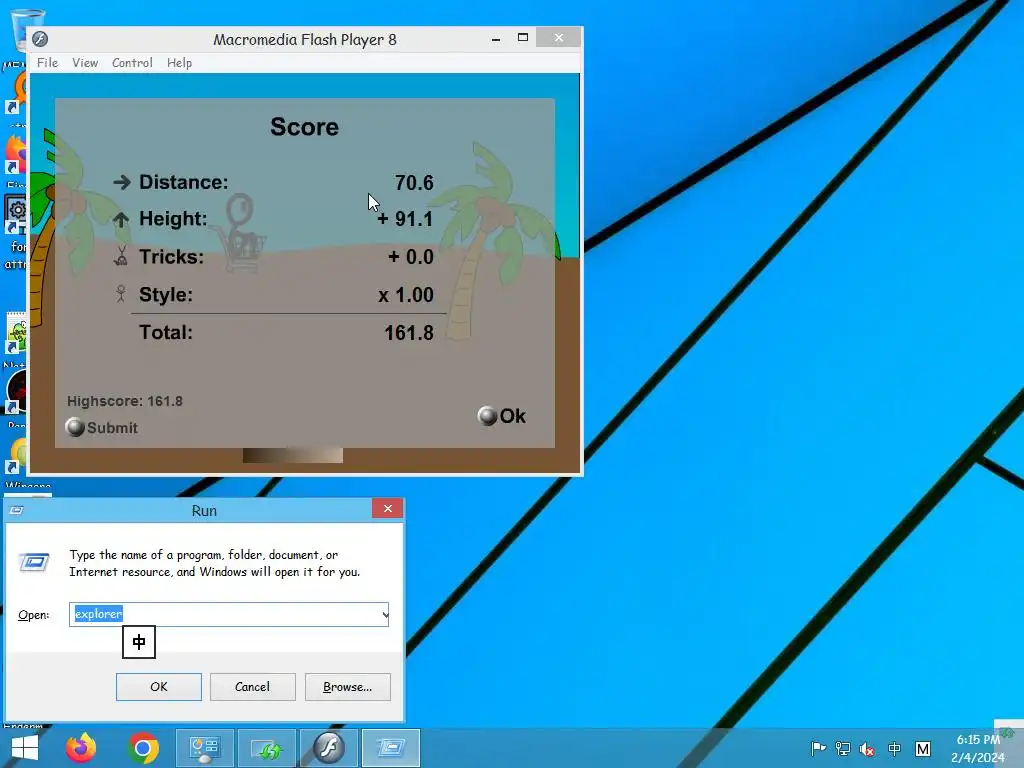
Task: Open the network tray icon
Action: click(843, 749)
